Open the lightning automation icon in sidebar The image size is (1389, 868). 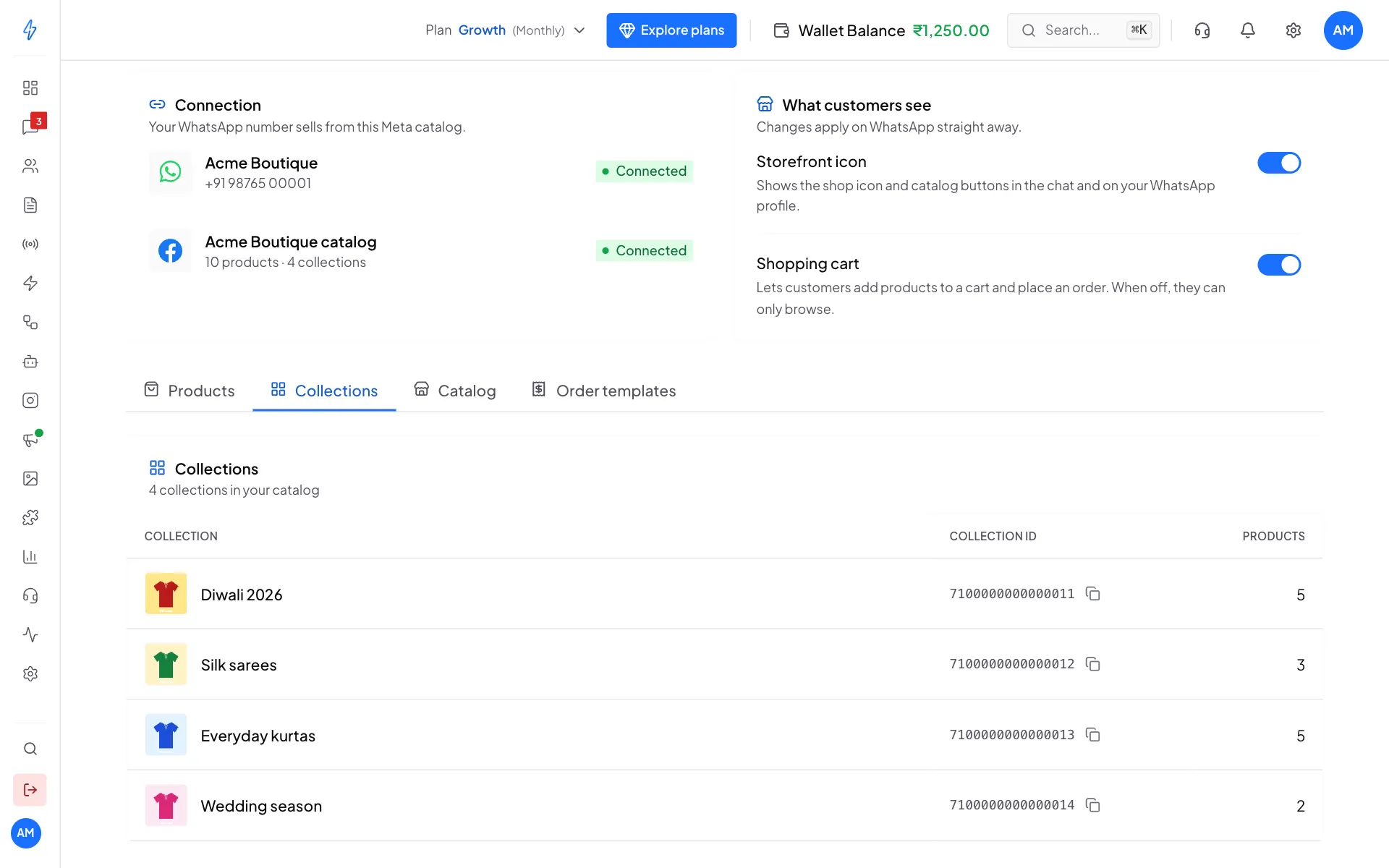(30, 283)
